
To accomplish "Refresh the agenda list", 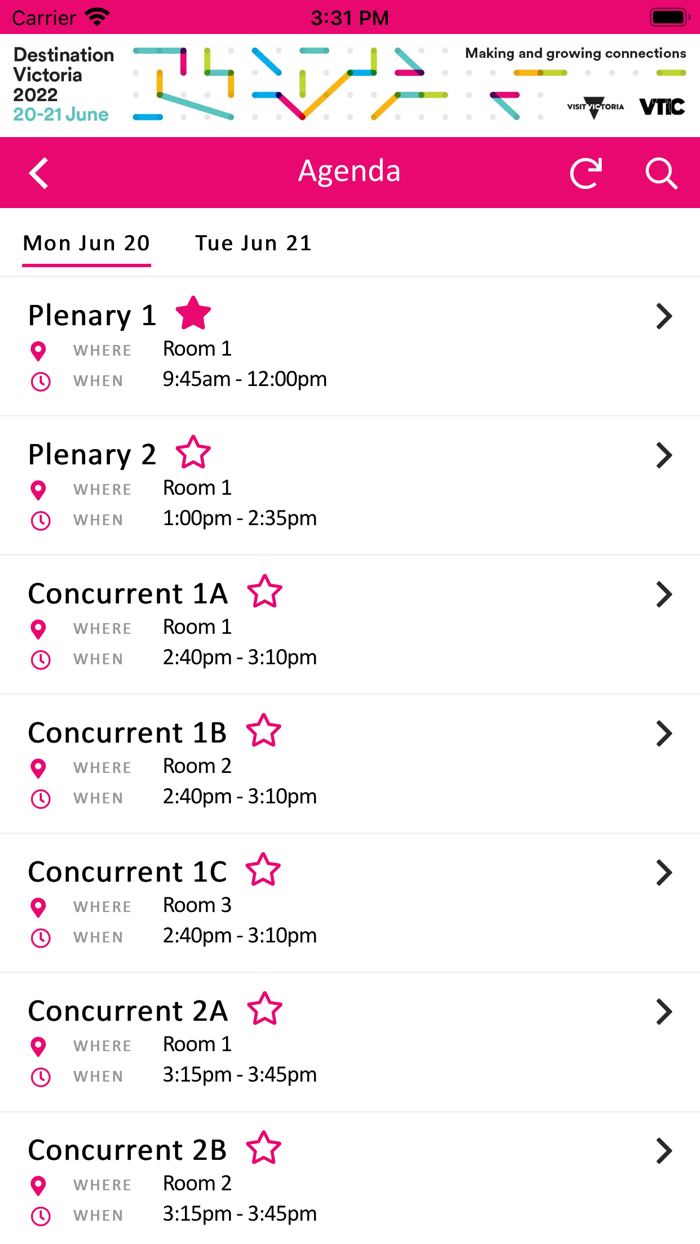I will 586,173.
